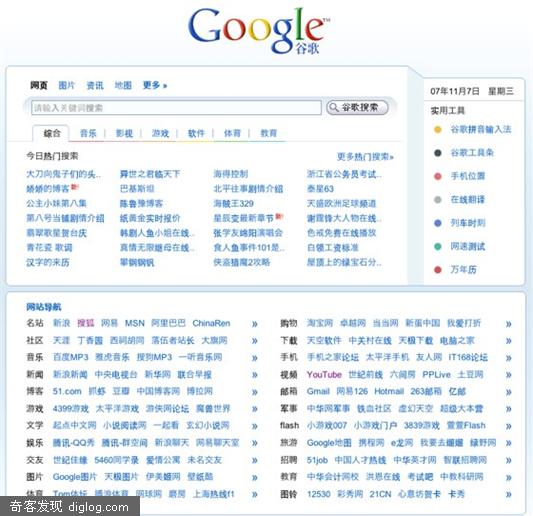Expand the 手机 row » arrow
Viewport: 533px width, 516px height.
(509, 358)
